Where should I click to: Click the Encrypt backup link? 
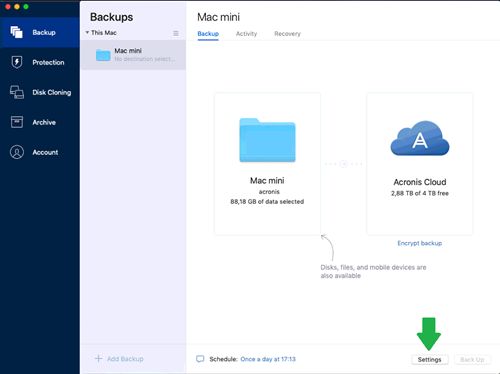click(420, 243)
